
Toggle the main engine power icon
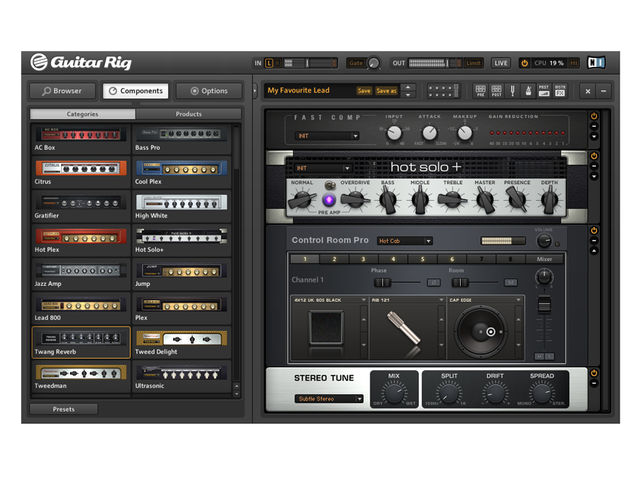[x=524, y=63]
